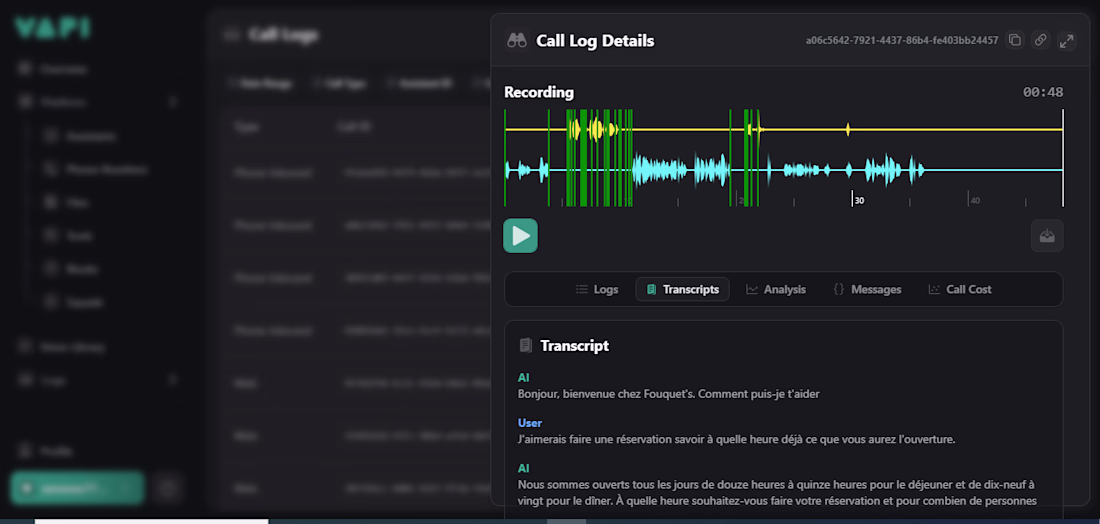Collapse the Platform section in background sidebar
The height and width of the screenshot is (524, 1100).
click(x=173, y=102)
